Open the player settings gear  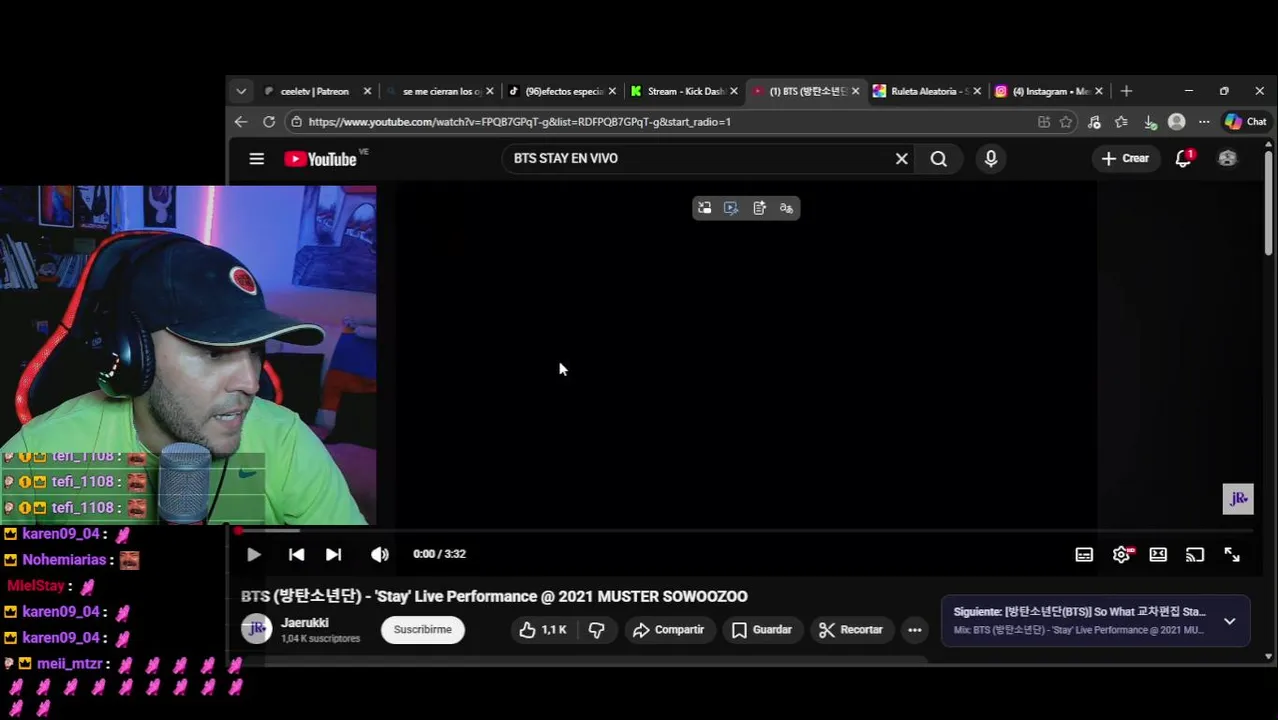tap(1121, 555)
